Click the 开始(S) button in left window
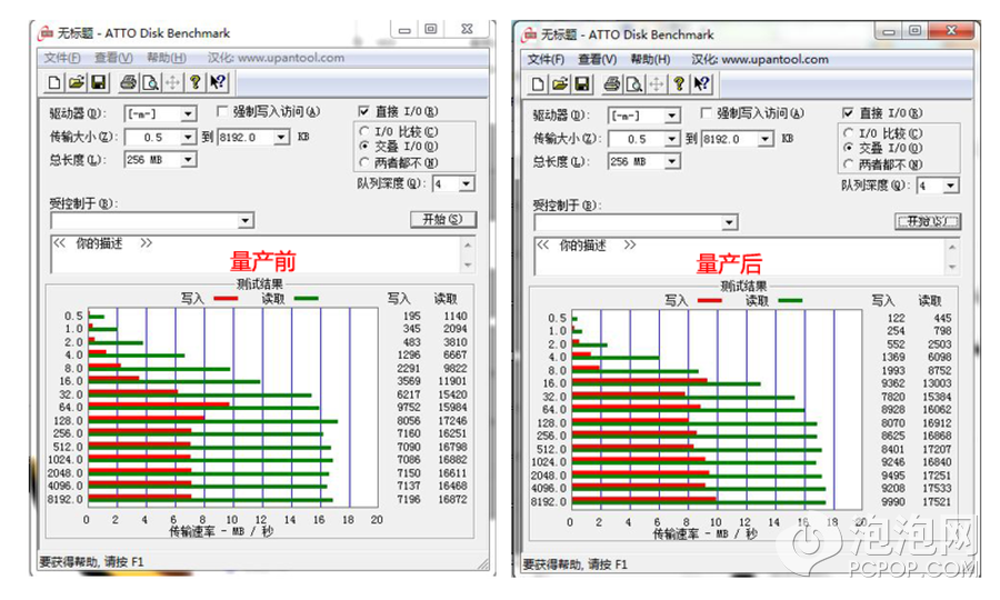 (443, 219)
